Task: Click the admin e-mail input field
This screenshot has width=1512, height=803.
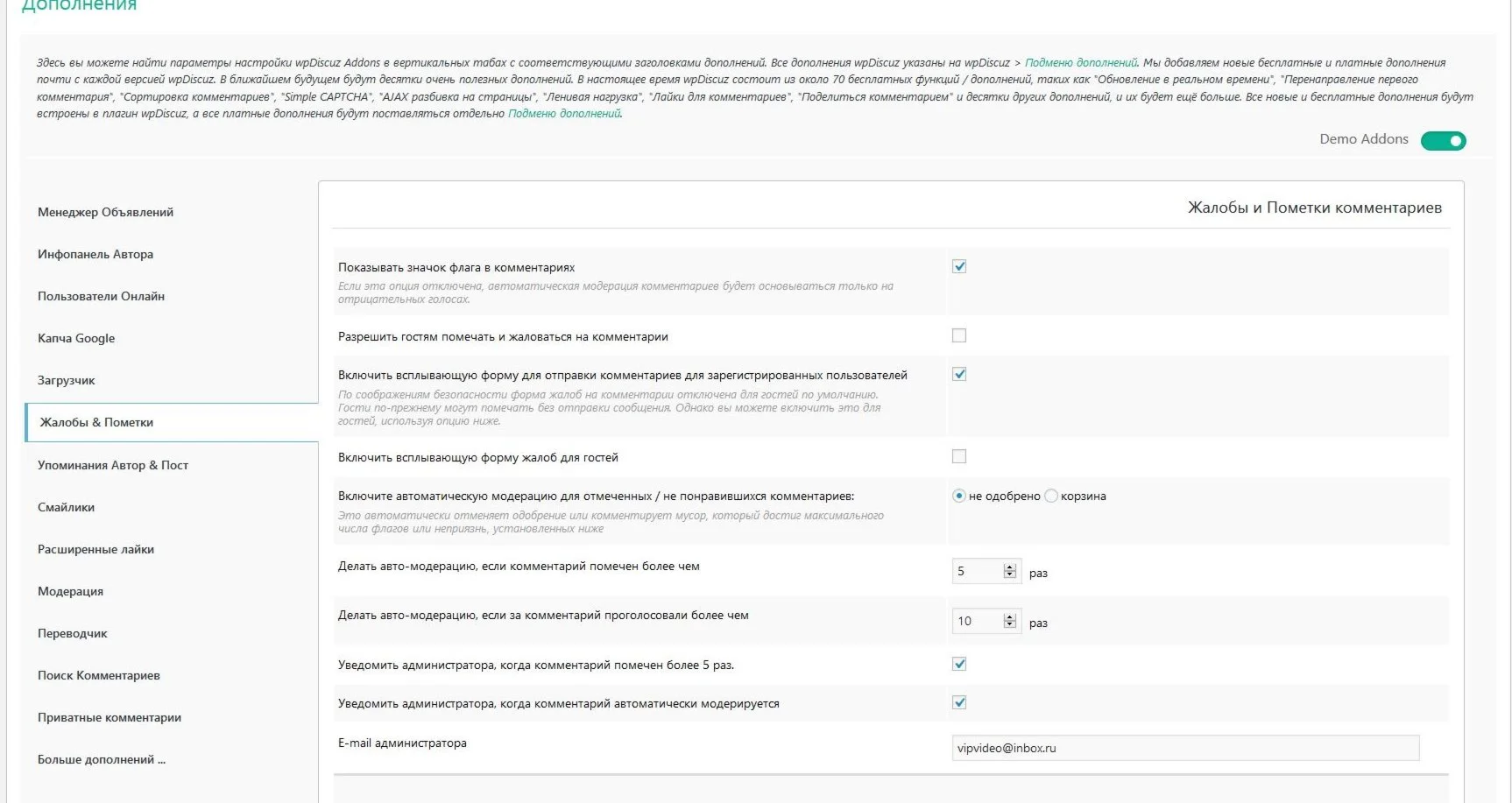Action: [1185, 748]
